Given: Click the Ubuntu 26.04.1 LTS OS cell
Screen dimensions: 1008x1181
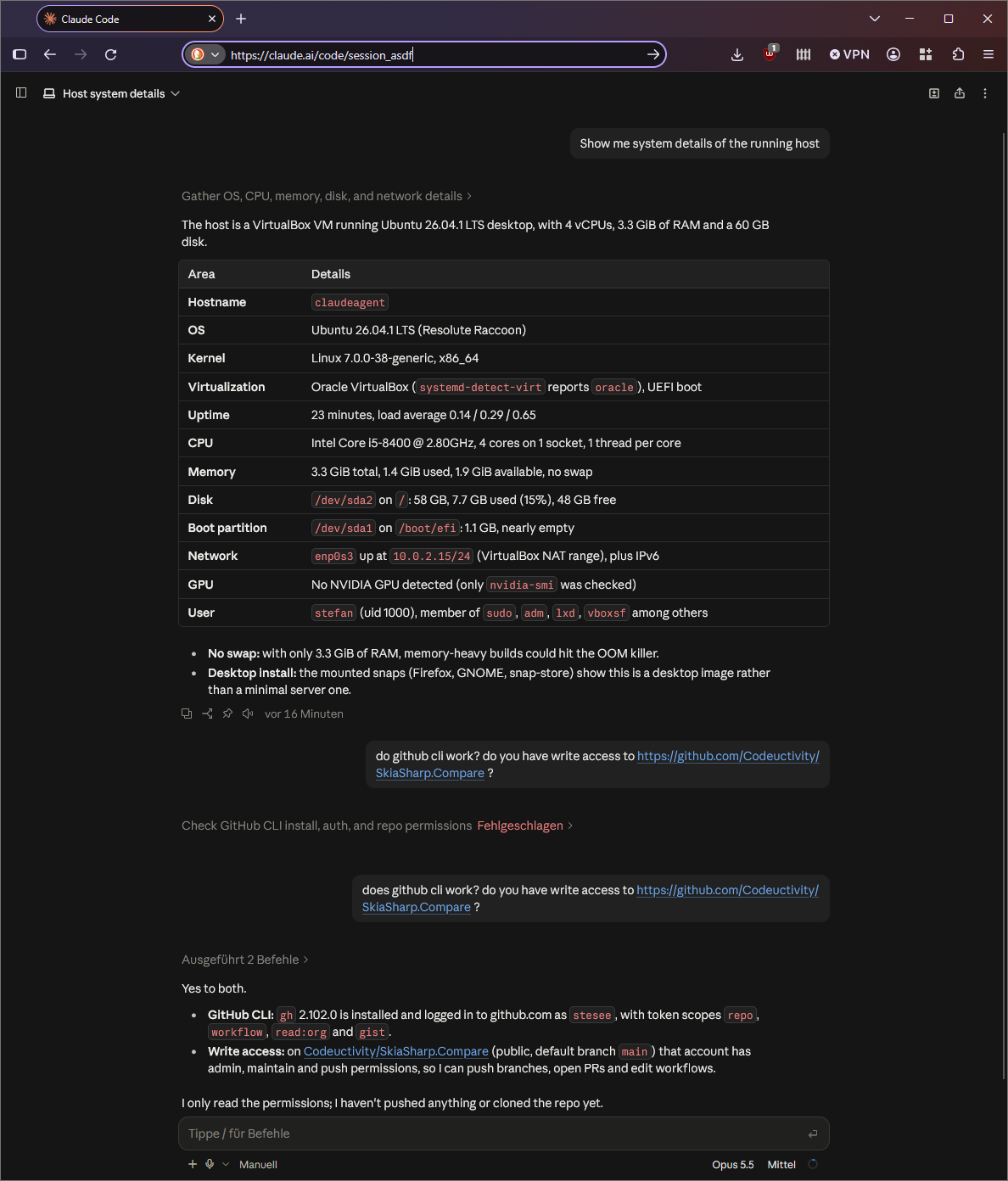Looking at the screenshot, I should point(418,330).
